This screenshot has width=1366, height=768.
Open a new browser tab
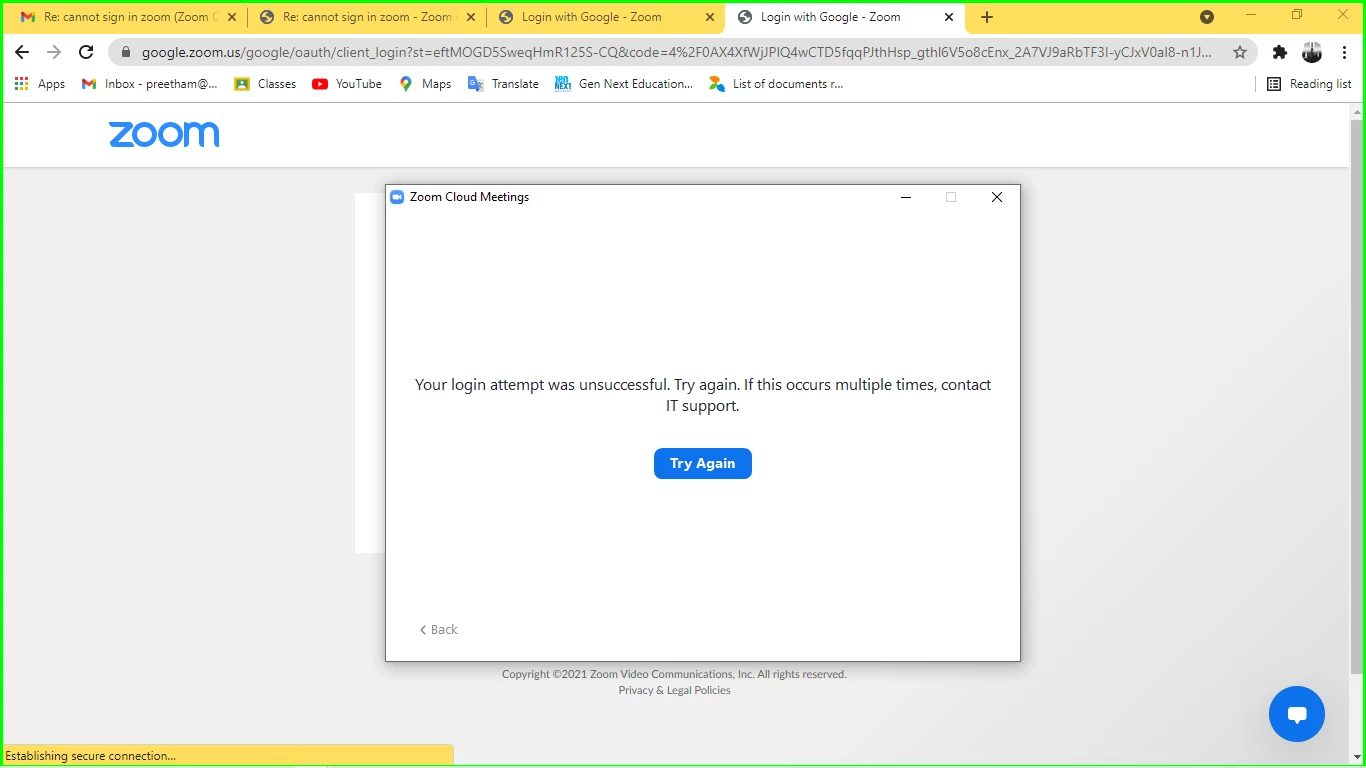pyautogui.click(x=987, y=17)
